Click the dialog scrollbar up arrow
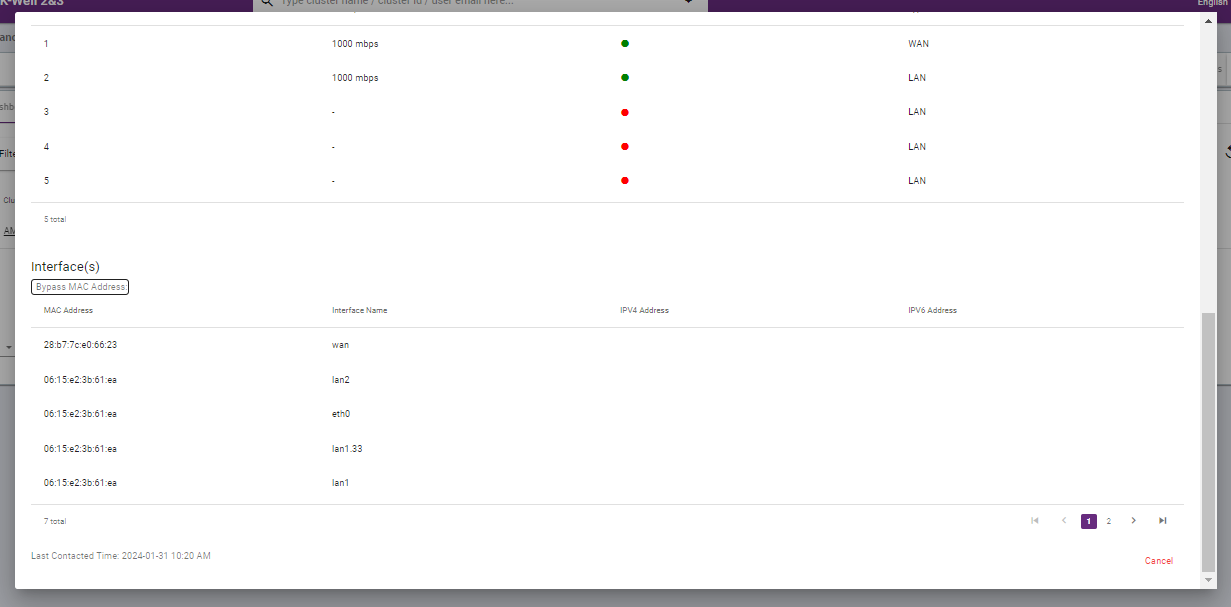The width and height of the screenshot is (1231, 607). (x=1208, y=21)
